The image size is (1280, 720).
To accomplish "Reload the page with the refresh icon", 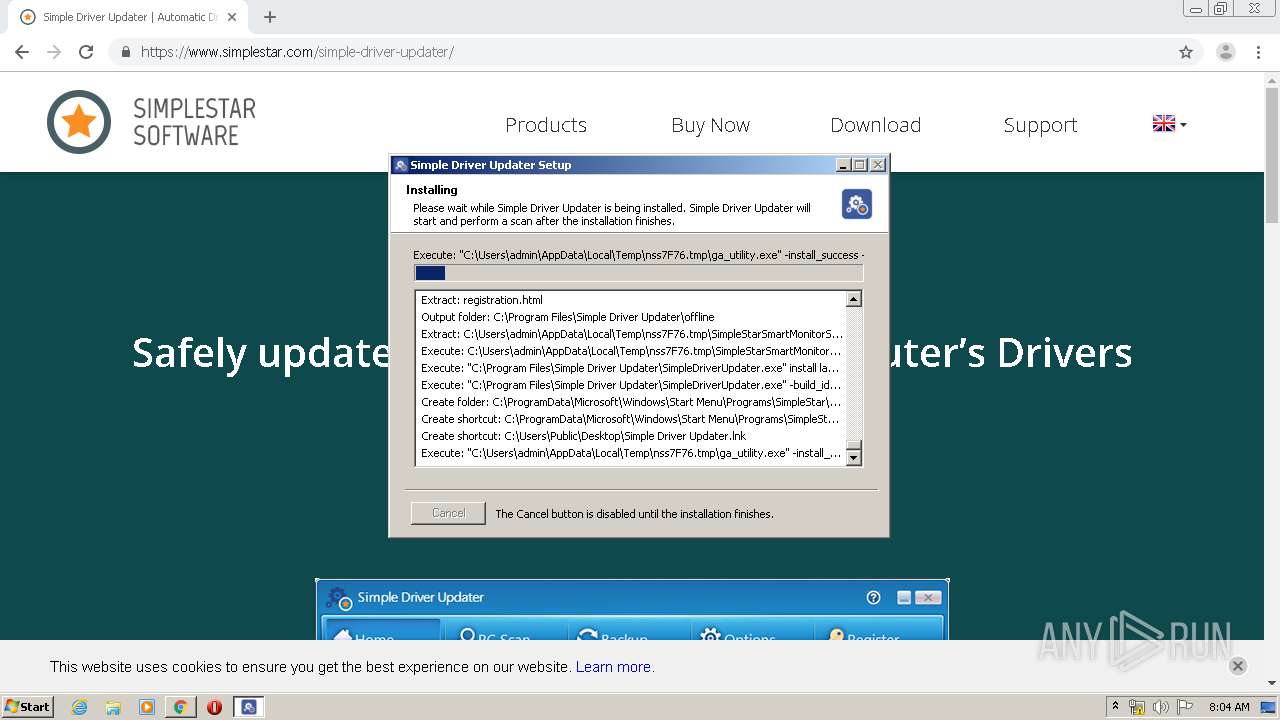I will (x=86, y=52).
